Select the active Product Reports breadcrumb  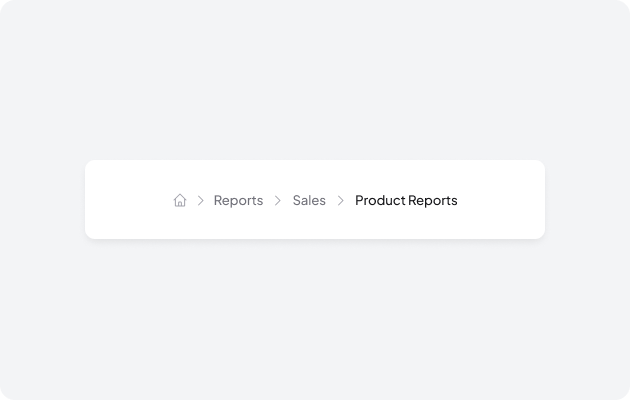406,200
